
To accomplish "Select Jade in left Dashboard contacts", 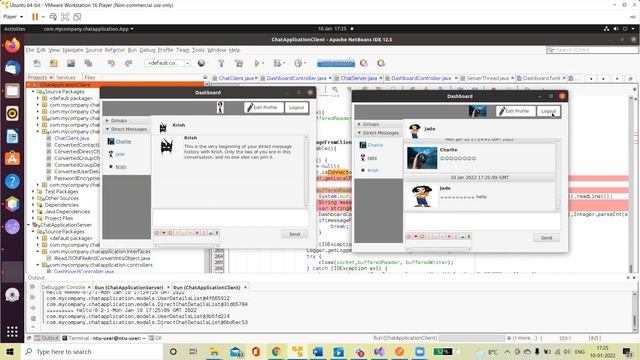I will [x=120, y=154].
